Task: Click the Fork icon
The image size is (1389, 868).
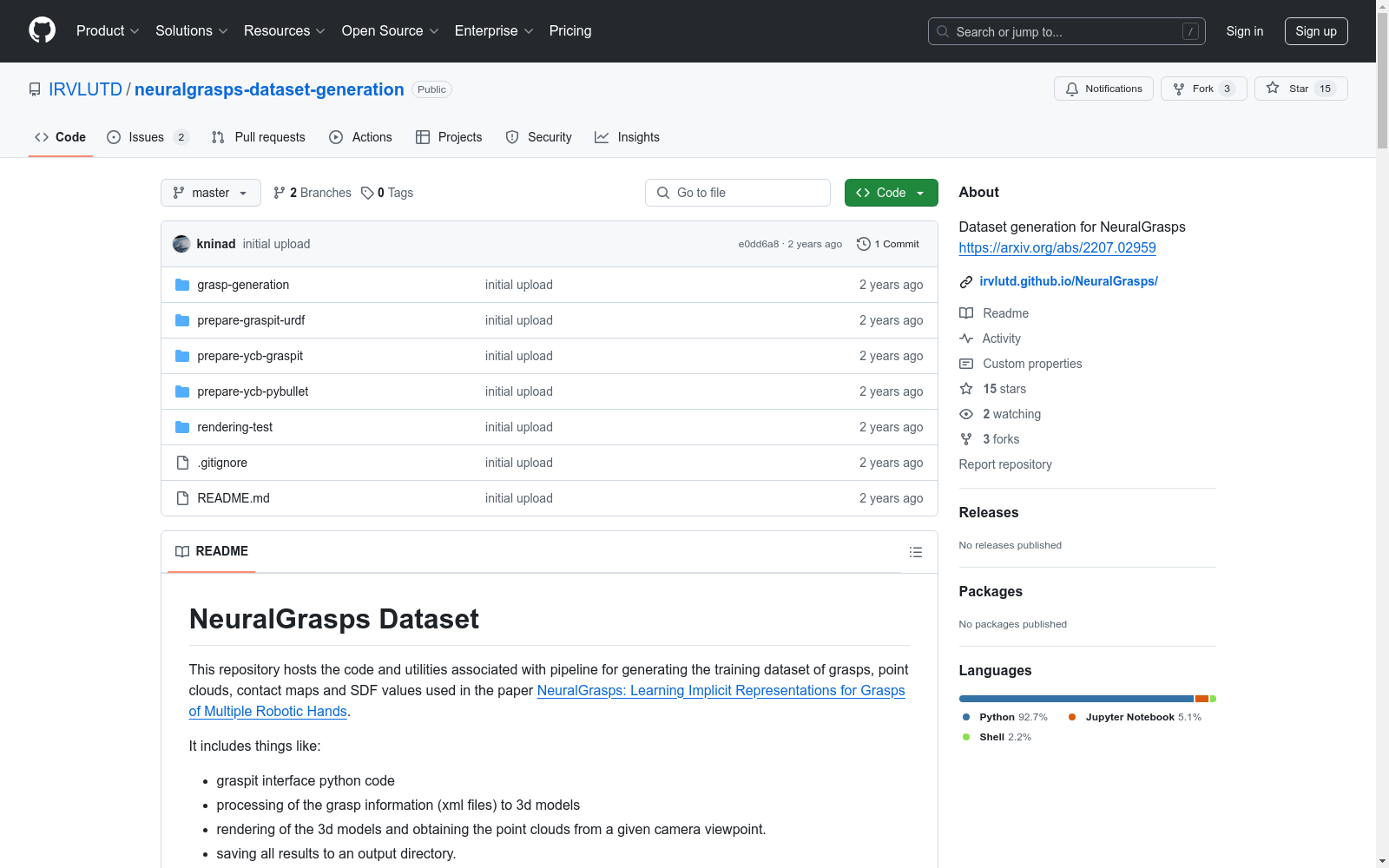Action: [x=1179, y=89]
